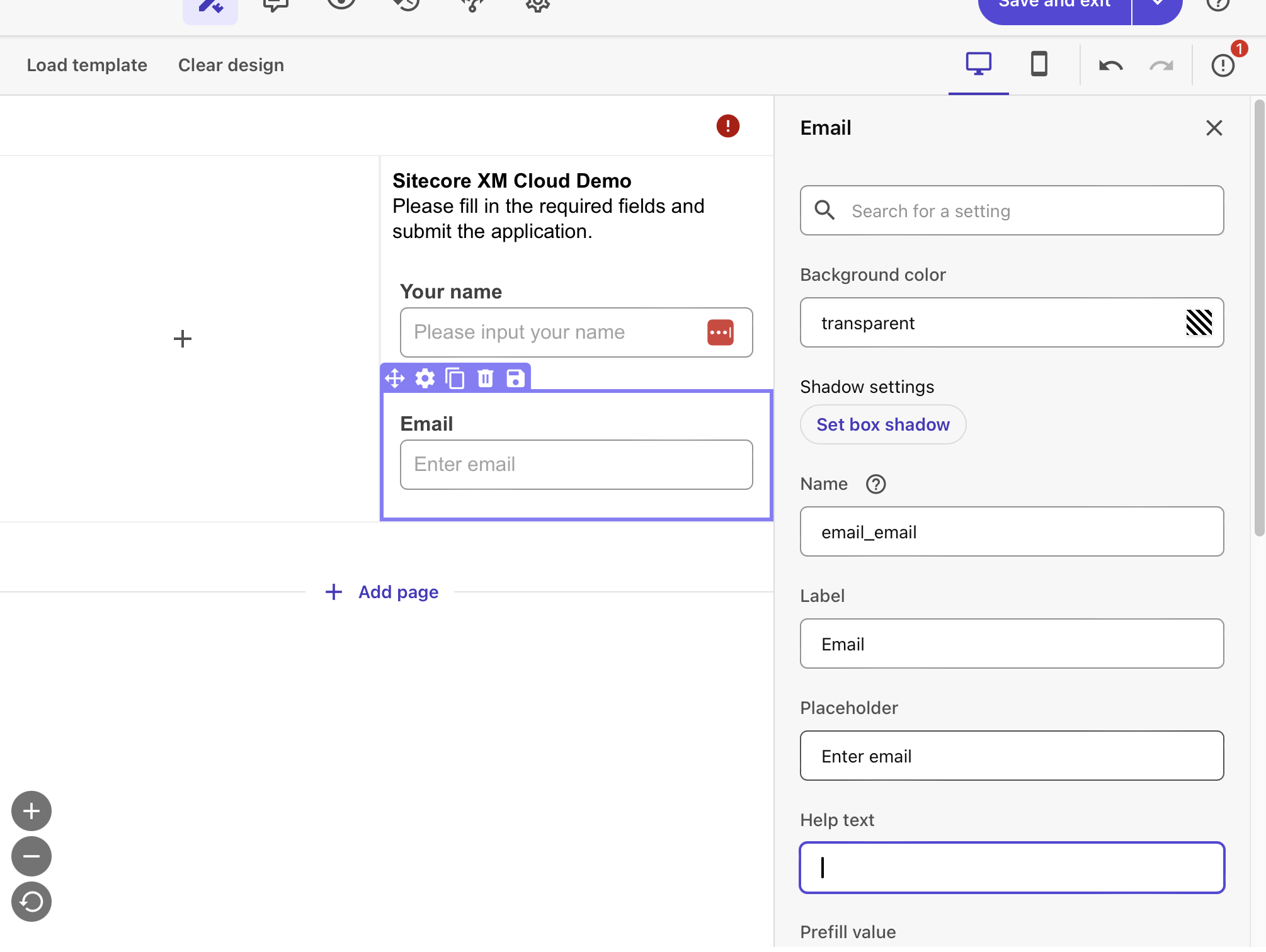
Task: Click Load template
Action: [x=87, y=65]
